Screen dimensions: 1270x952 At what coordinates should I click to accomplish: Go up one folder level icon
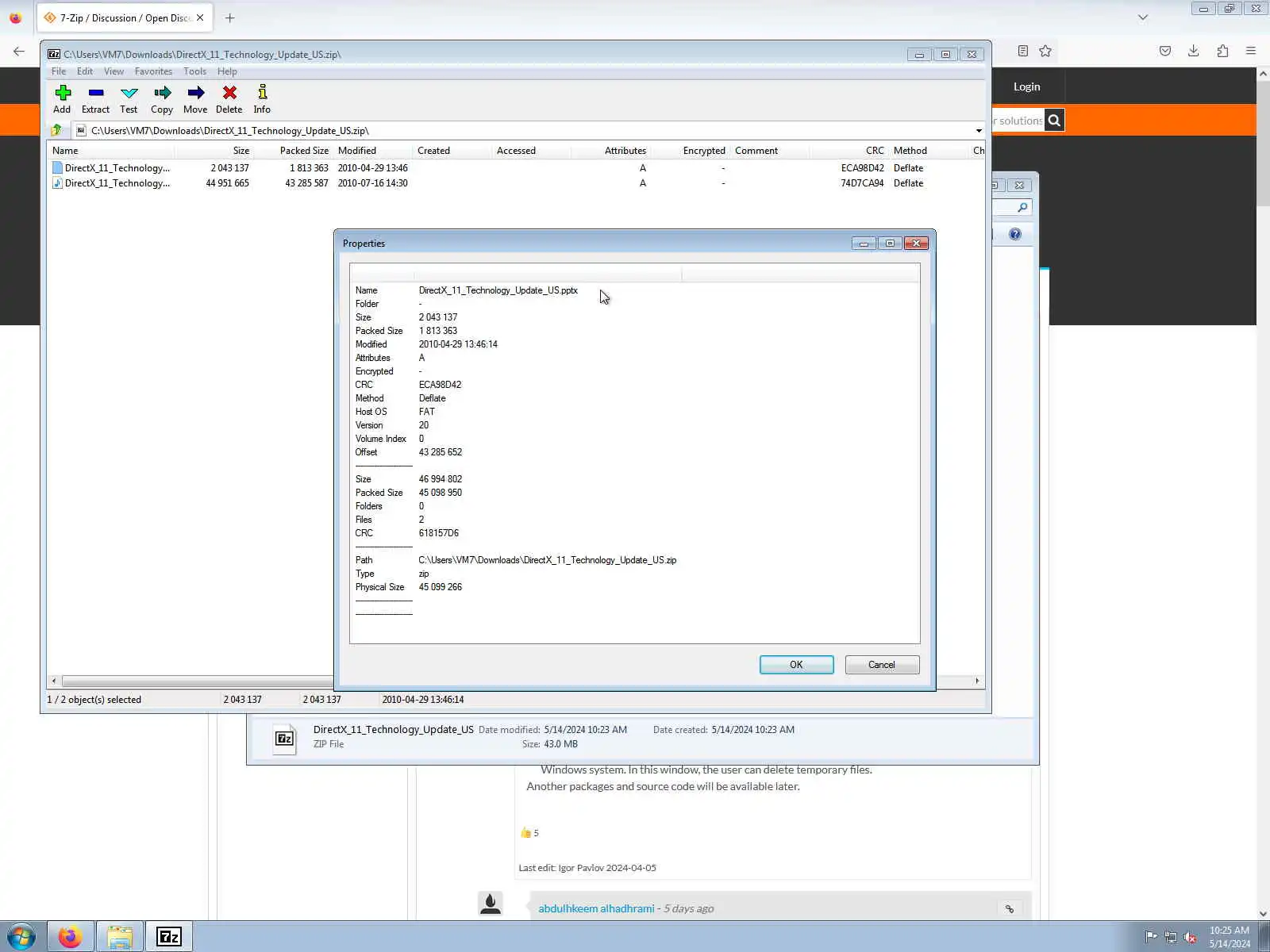tap(56, 130)
